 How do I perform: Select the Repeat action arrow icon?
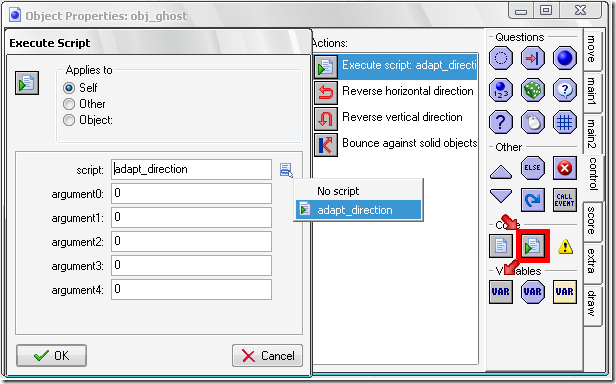(x=533, y=200)
